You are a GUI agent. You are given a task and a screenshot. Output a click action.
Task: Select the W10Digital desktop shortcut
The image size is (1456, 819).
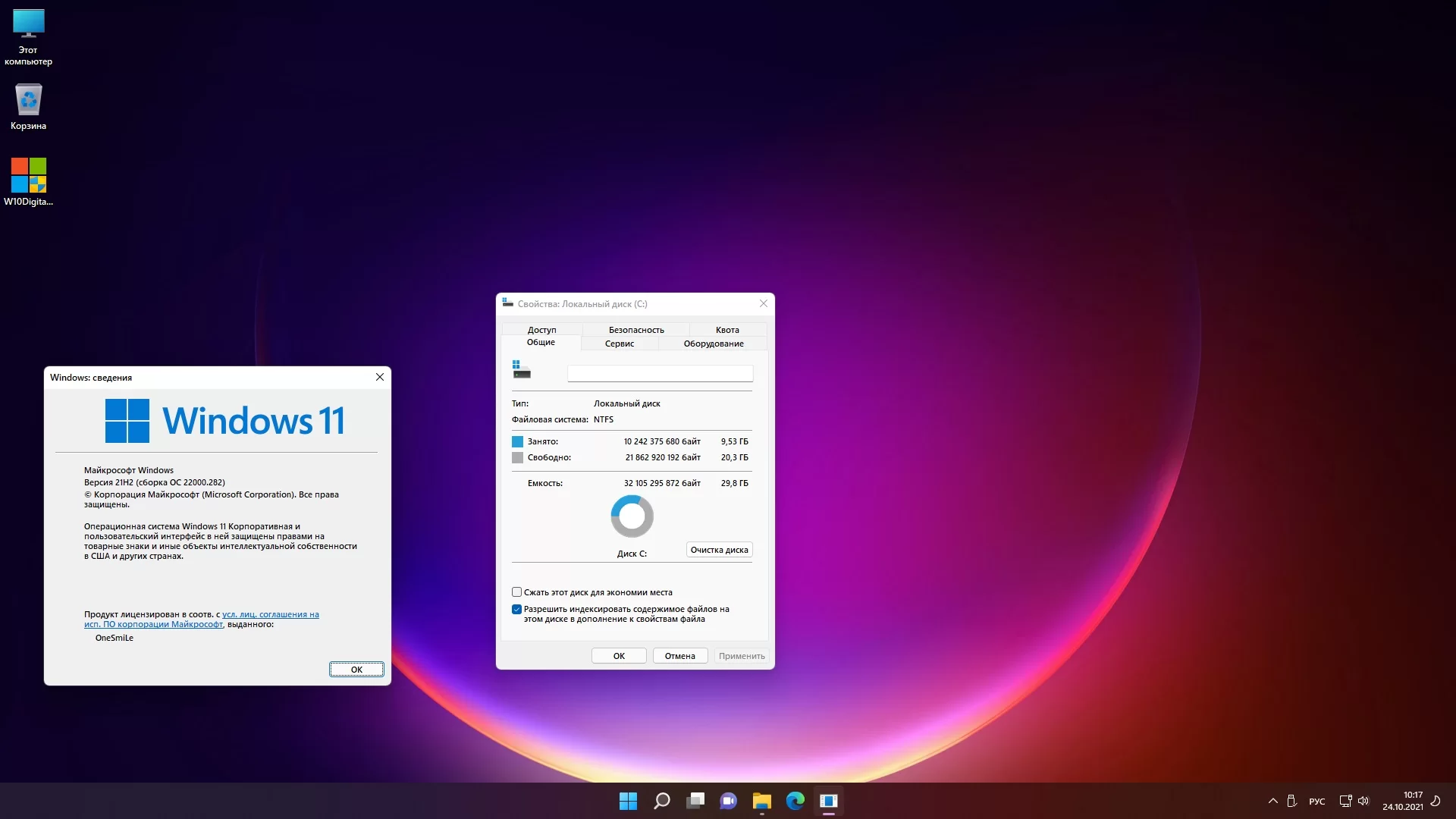pyautogui.click(x=28, y=180)
